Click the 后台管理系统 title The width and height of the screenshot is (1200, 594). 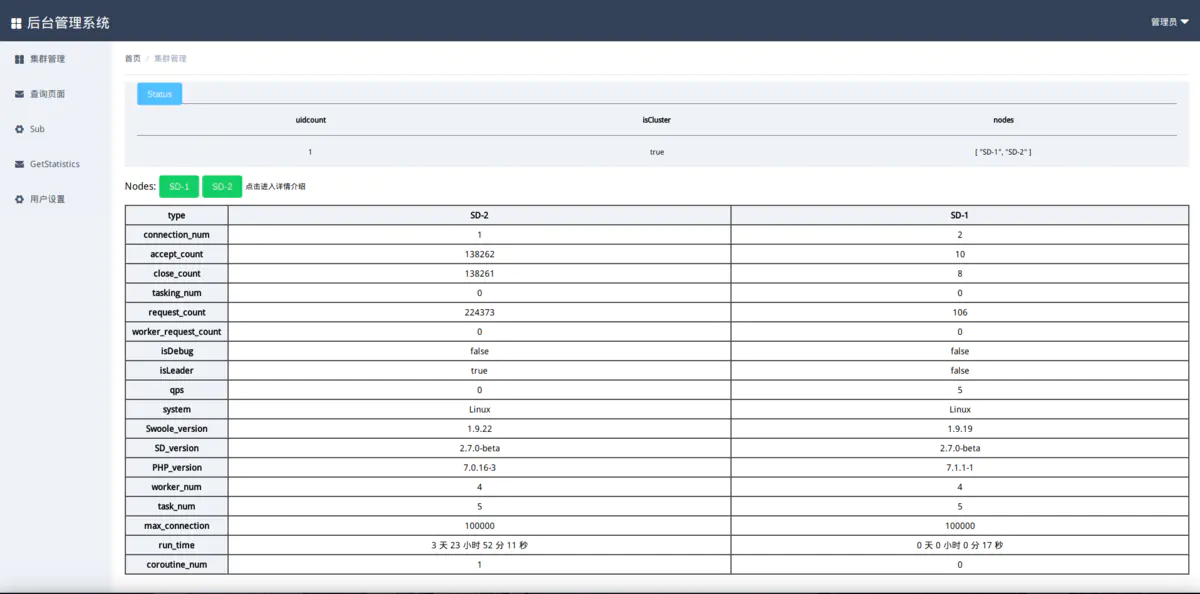[x=68, y=22]
